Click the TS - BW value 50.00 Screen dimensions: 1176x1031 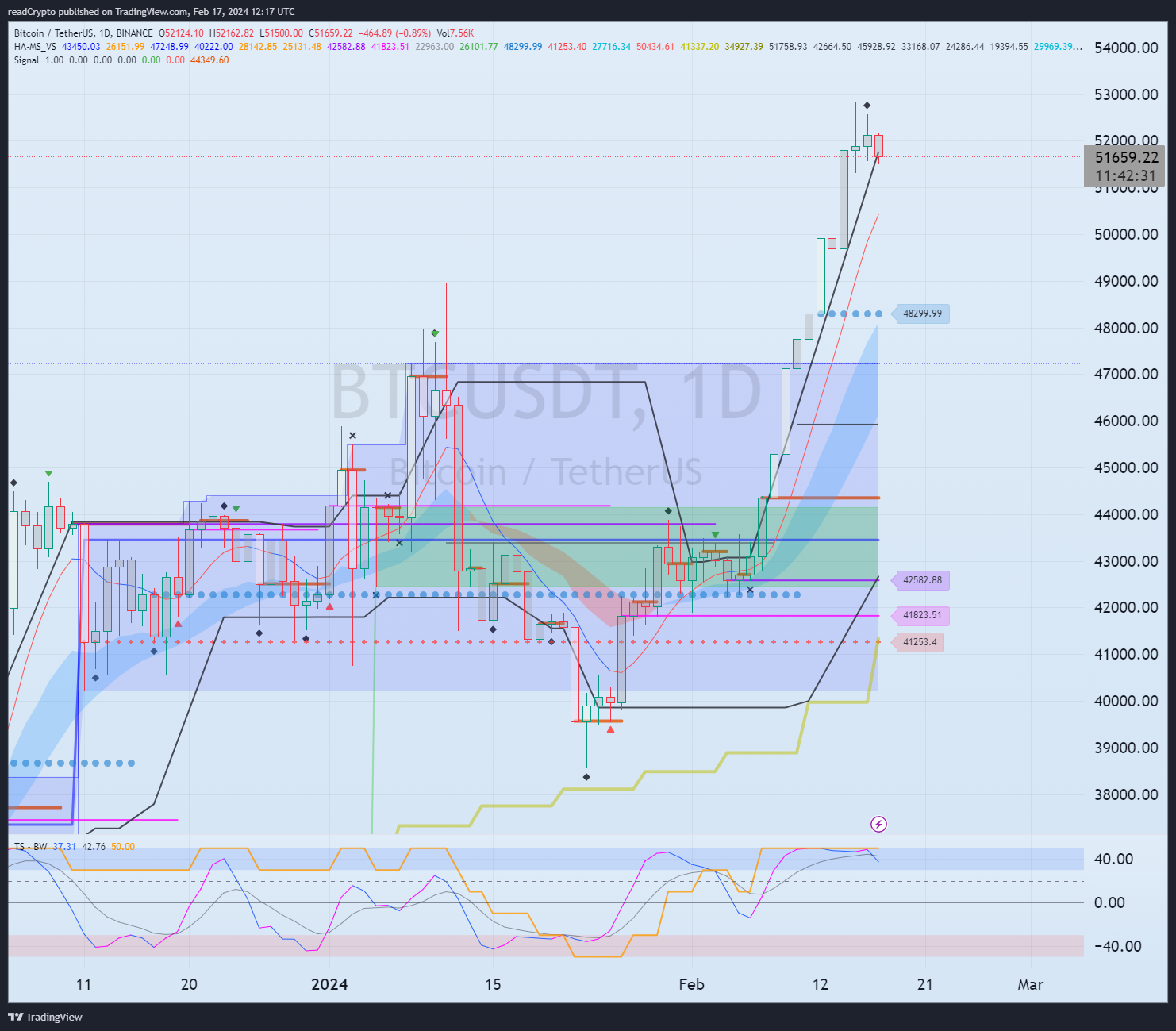click(123, 847)
